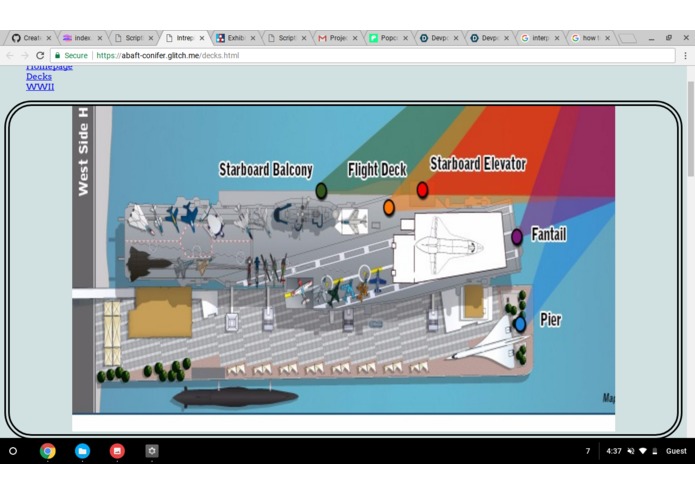Click the browser back arrow
The image size is (695, 494).
(10, 55)
